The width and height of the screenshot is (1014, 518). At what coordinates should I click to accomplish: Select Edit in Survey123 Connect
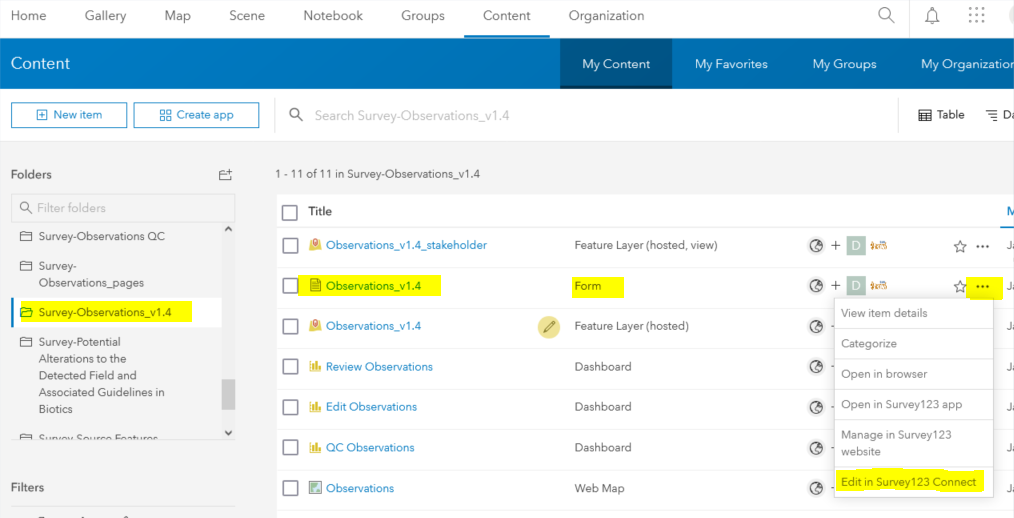click(909, 482)
